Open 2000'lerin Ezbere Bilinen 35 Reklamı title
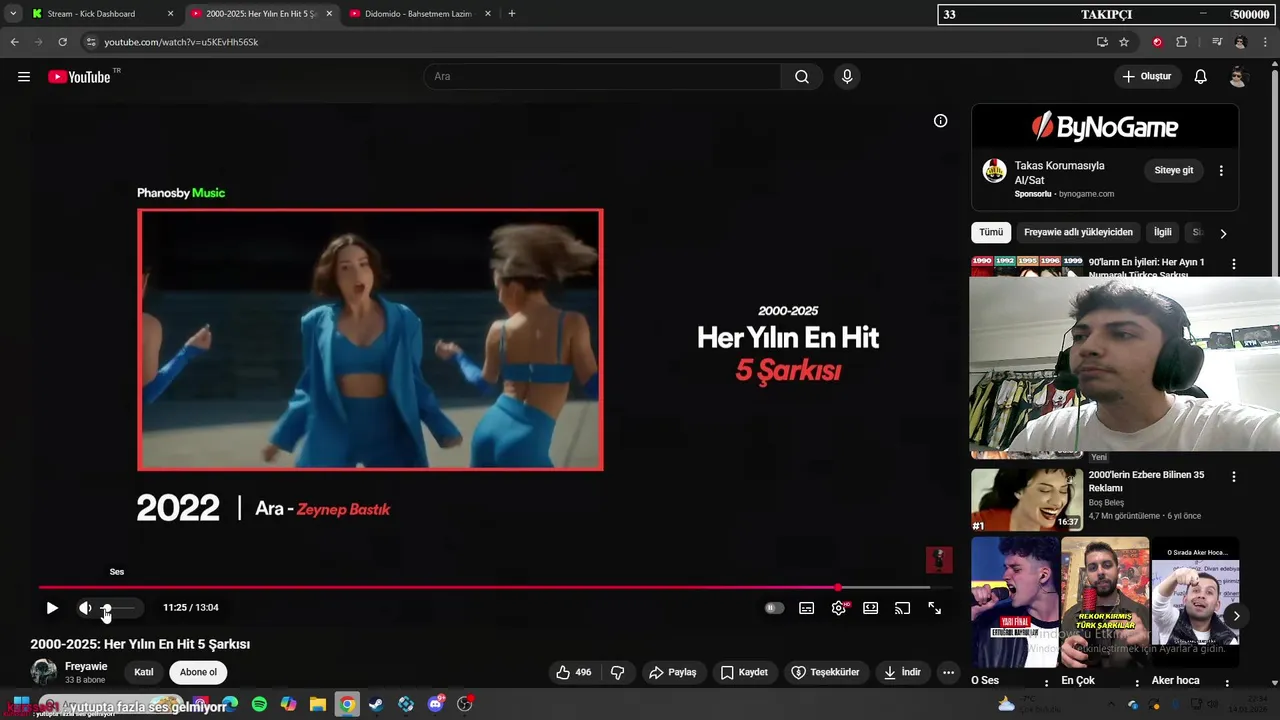Viewport: 1280px width, 720px height. (x=1146, y=481)
